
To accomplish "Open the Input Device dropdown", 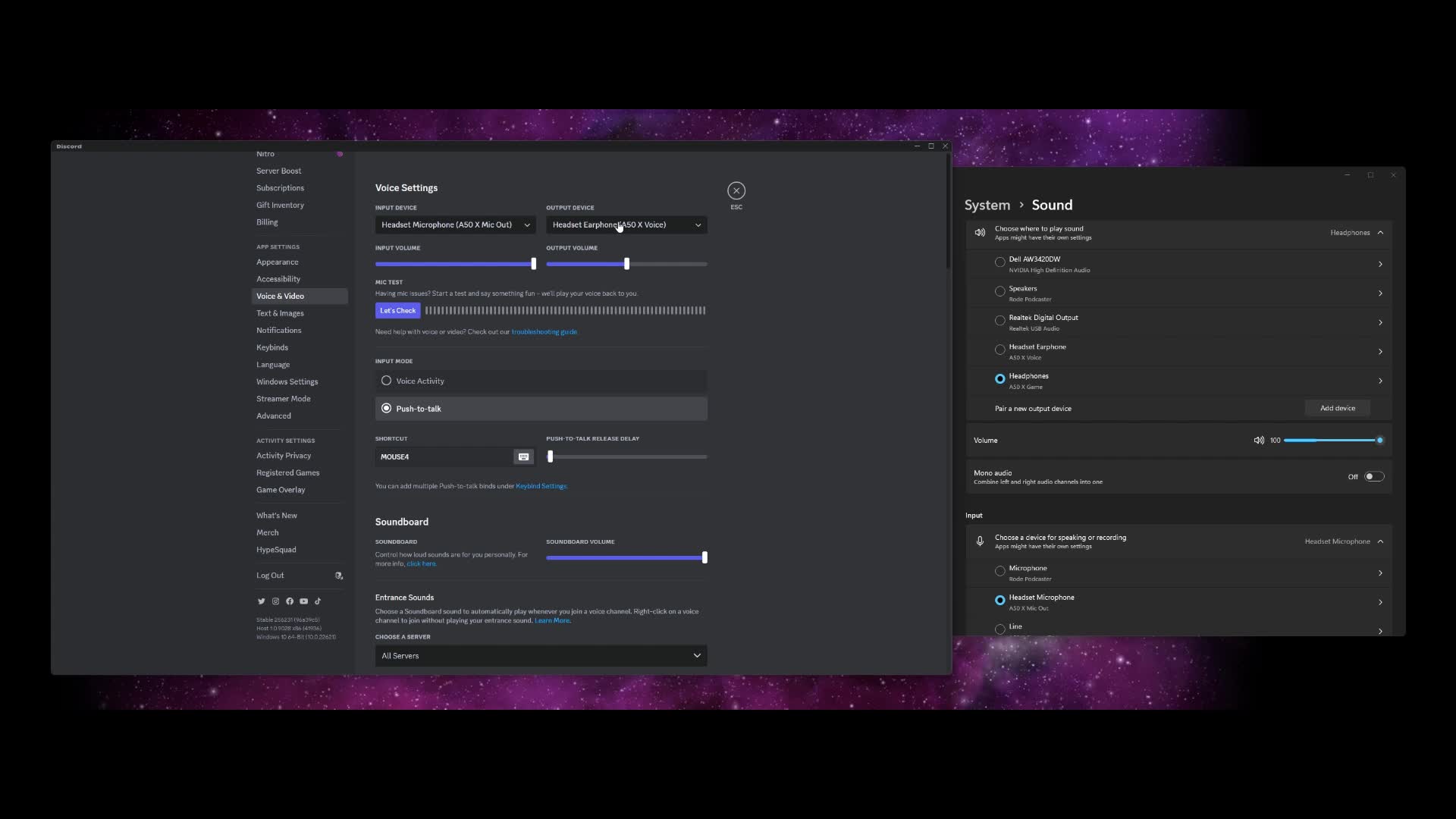I will coord(455,224).
